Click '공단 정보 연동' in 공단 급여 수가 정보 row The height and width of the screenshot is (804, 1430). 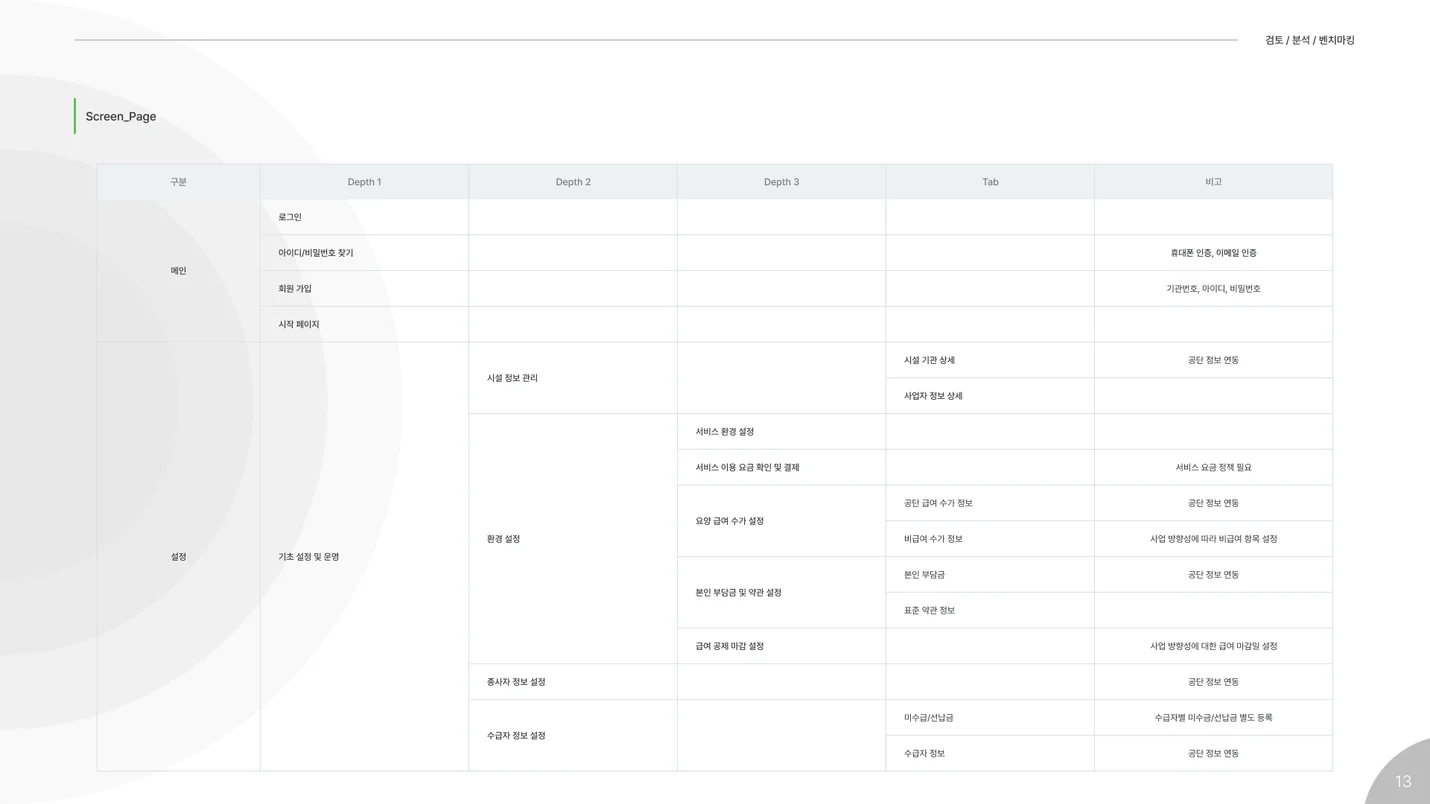point(1213,503)
